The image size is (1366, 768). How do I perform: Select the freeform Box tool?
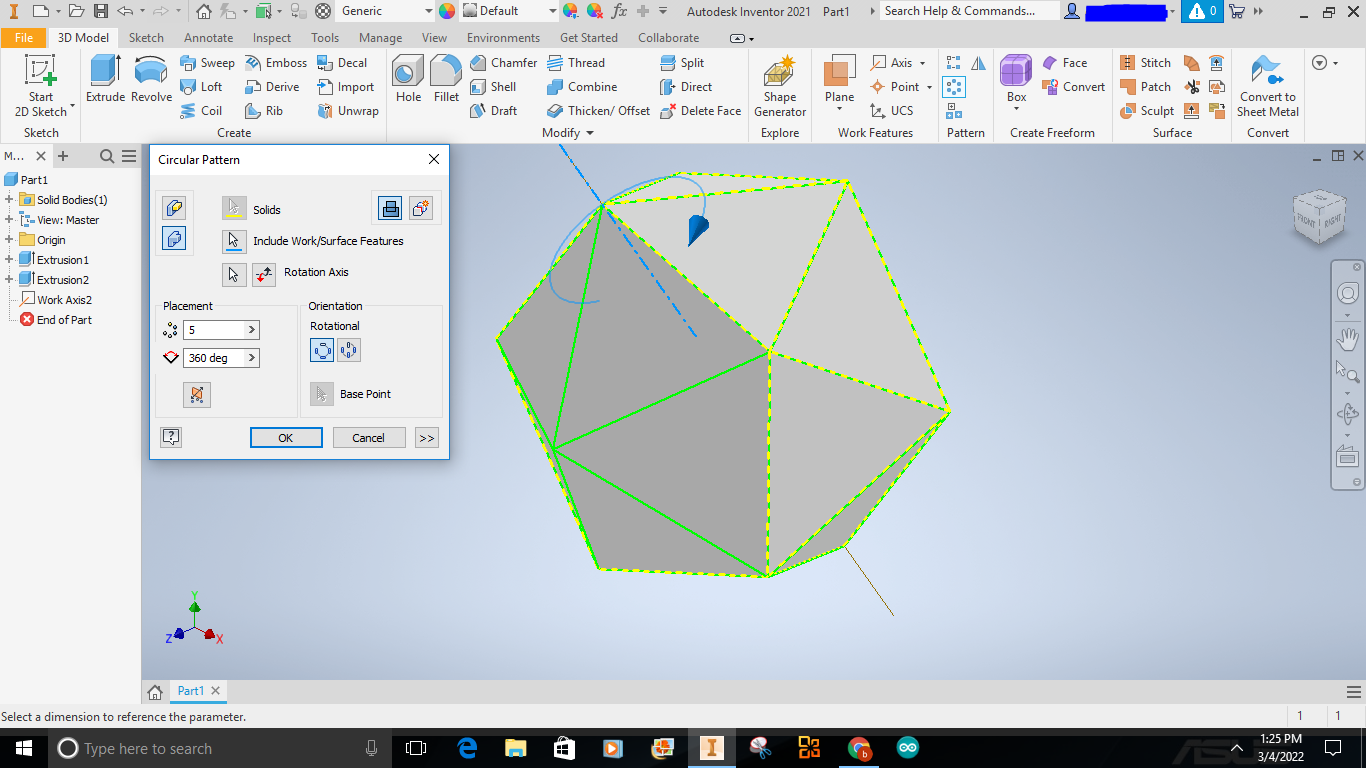(x=1016, y=78)
